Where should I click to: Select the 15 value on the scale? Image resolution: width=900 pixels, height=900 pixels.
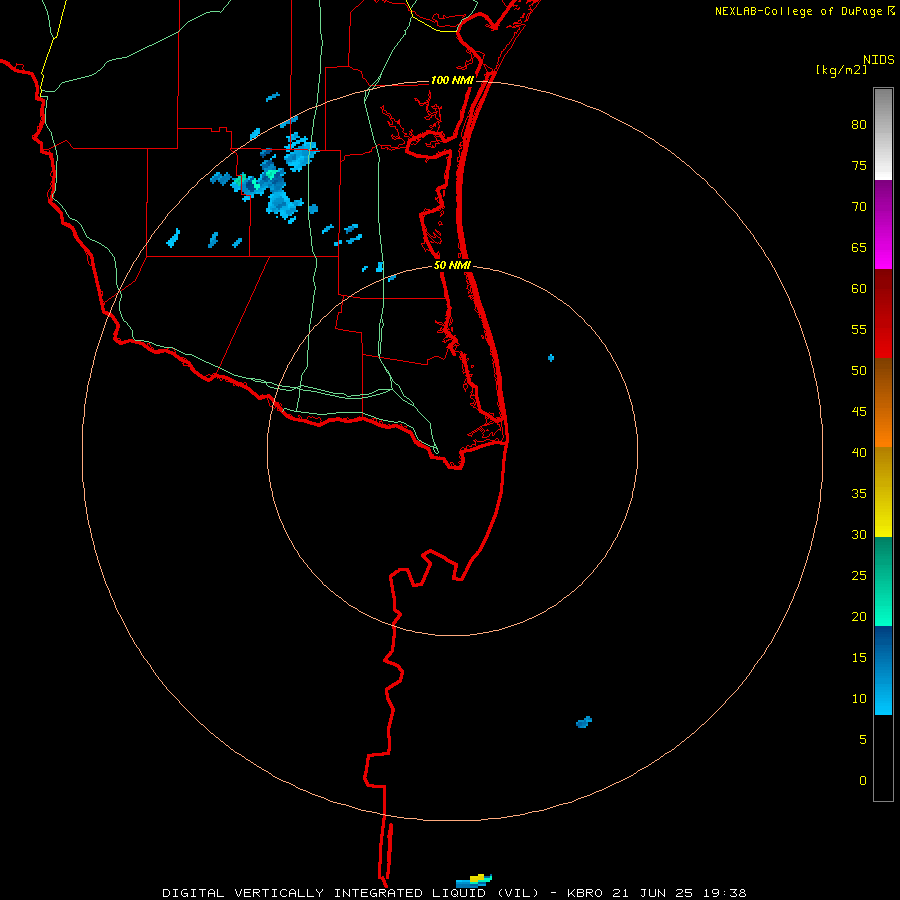[x=859, y=657]
